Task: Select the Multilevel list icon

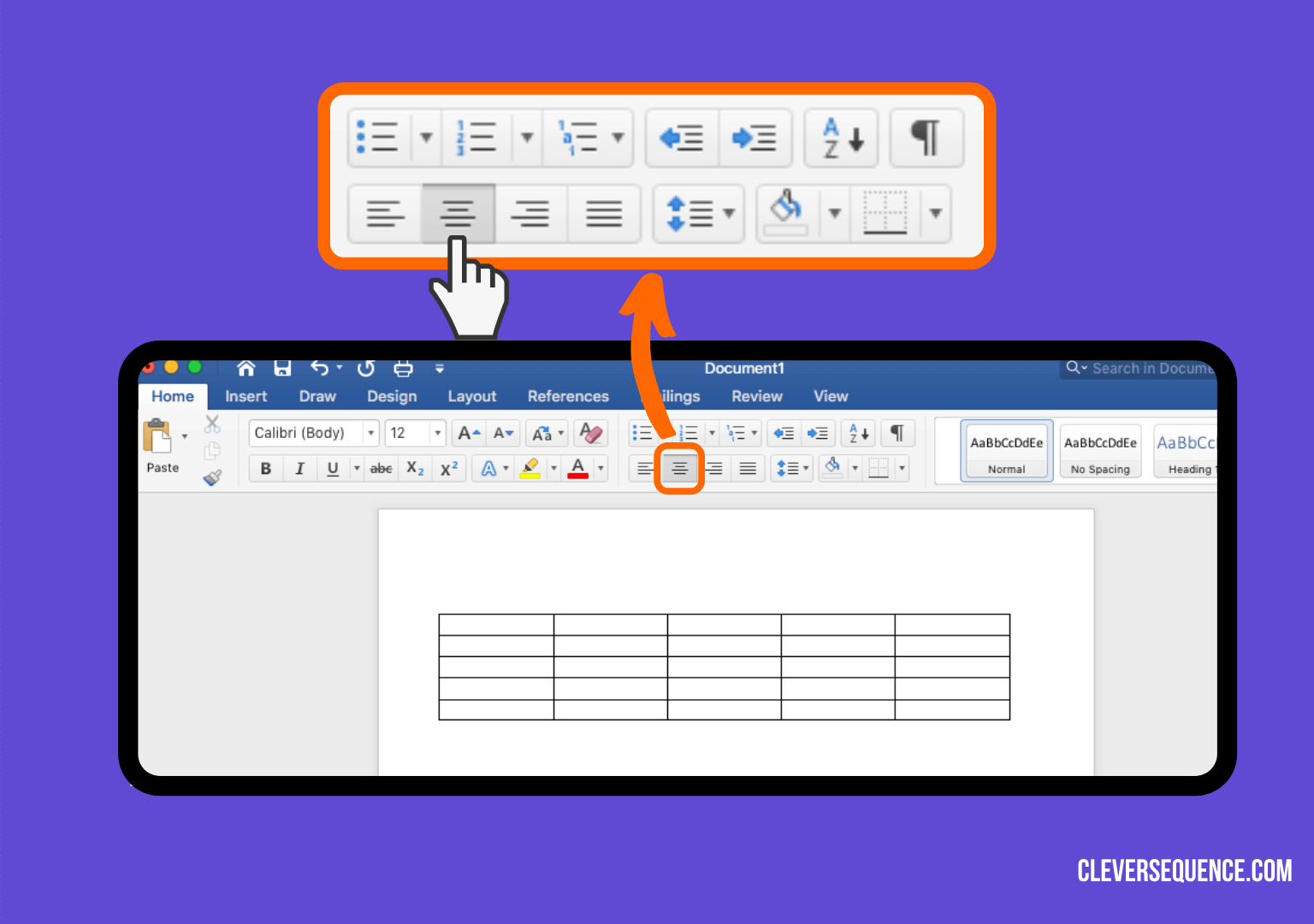Action: [x=735, y=433]
